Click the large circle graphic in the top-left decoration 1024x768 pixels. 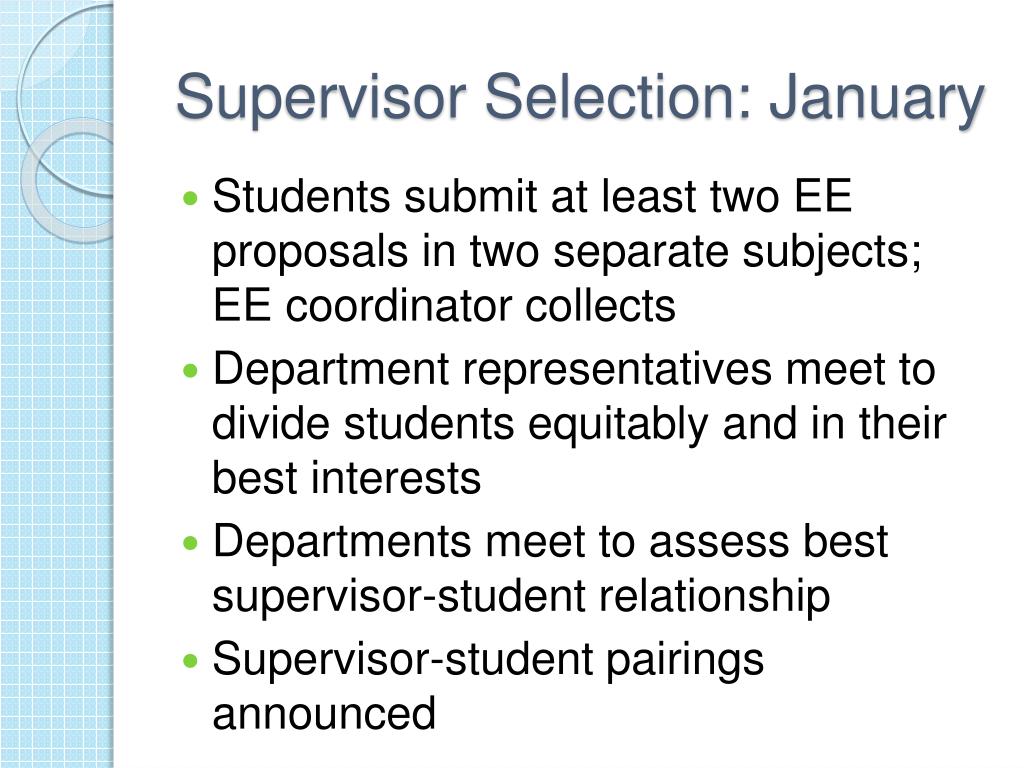[x=65, y=98]
